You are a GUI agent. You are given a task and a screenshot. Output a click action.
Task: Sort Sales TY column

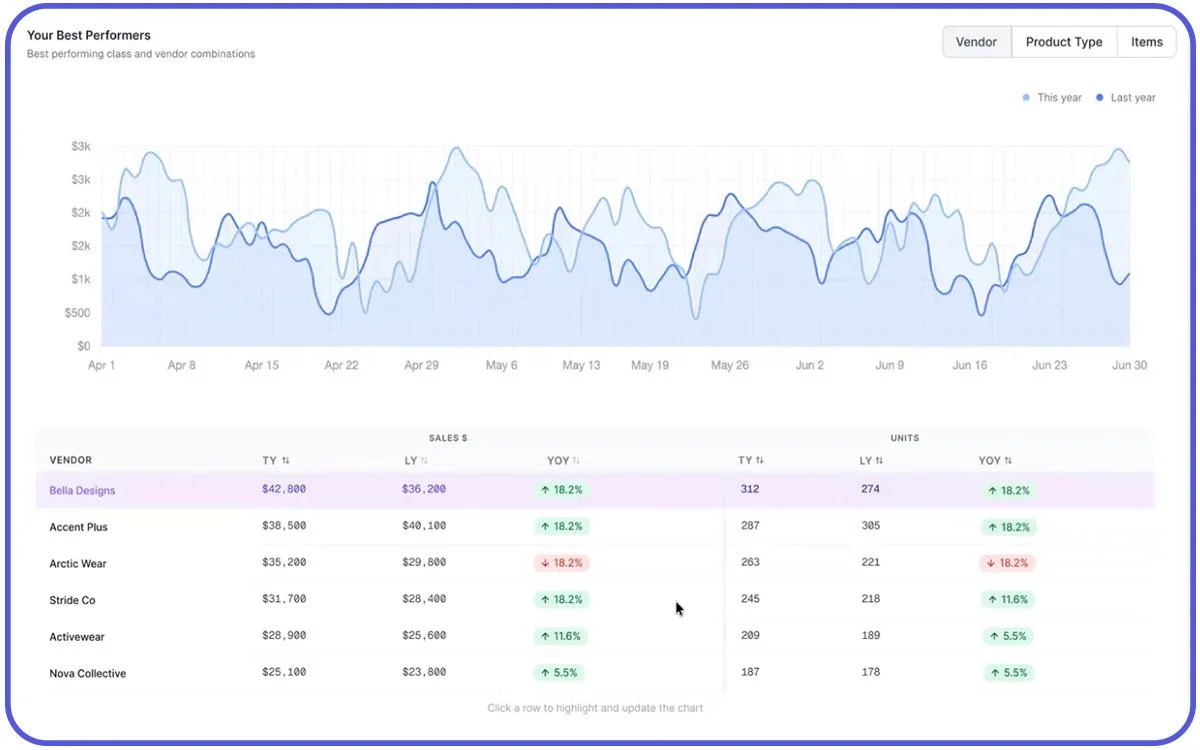click(276, 461)
